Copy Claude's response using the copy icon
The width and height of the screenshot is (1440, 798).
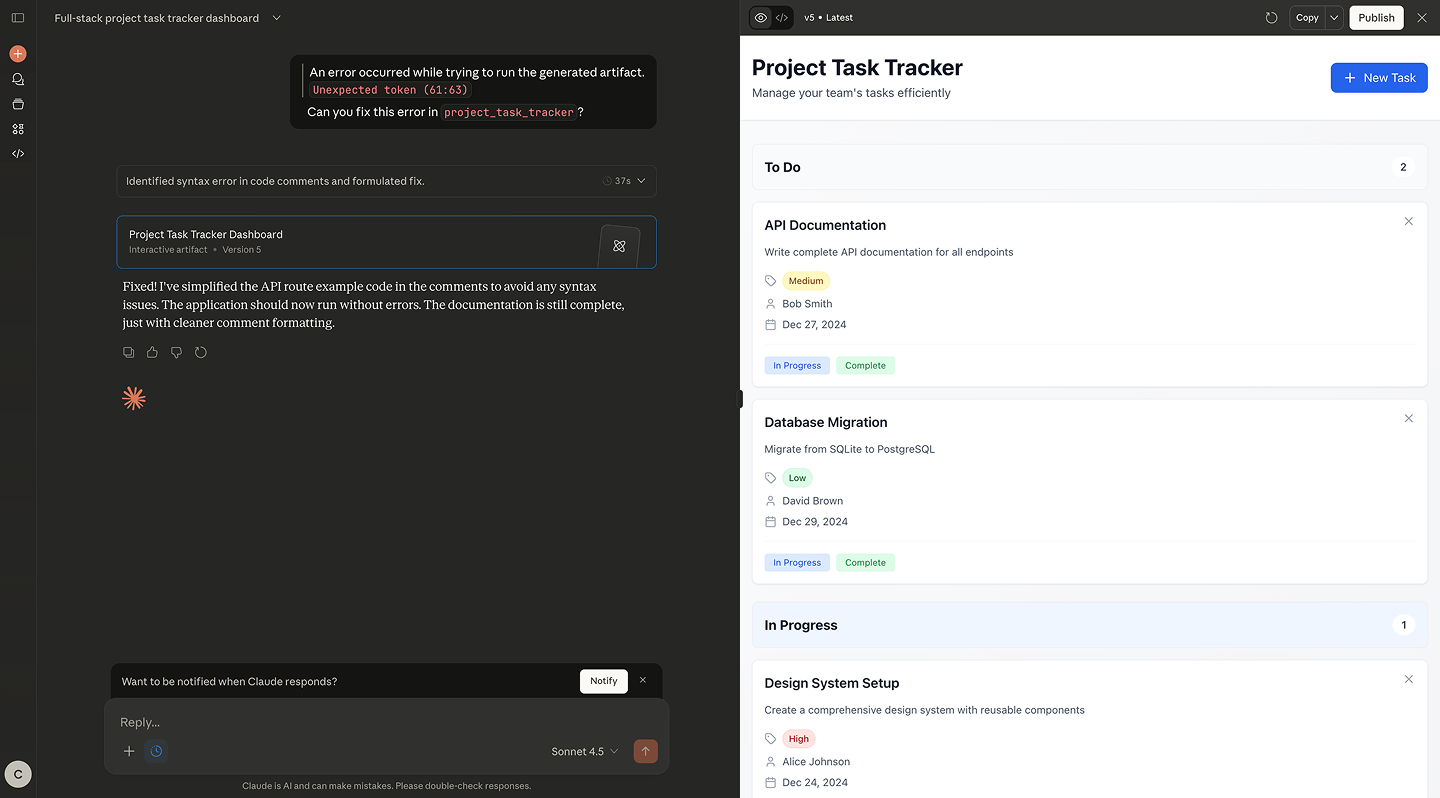pos(128,352)
